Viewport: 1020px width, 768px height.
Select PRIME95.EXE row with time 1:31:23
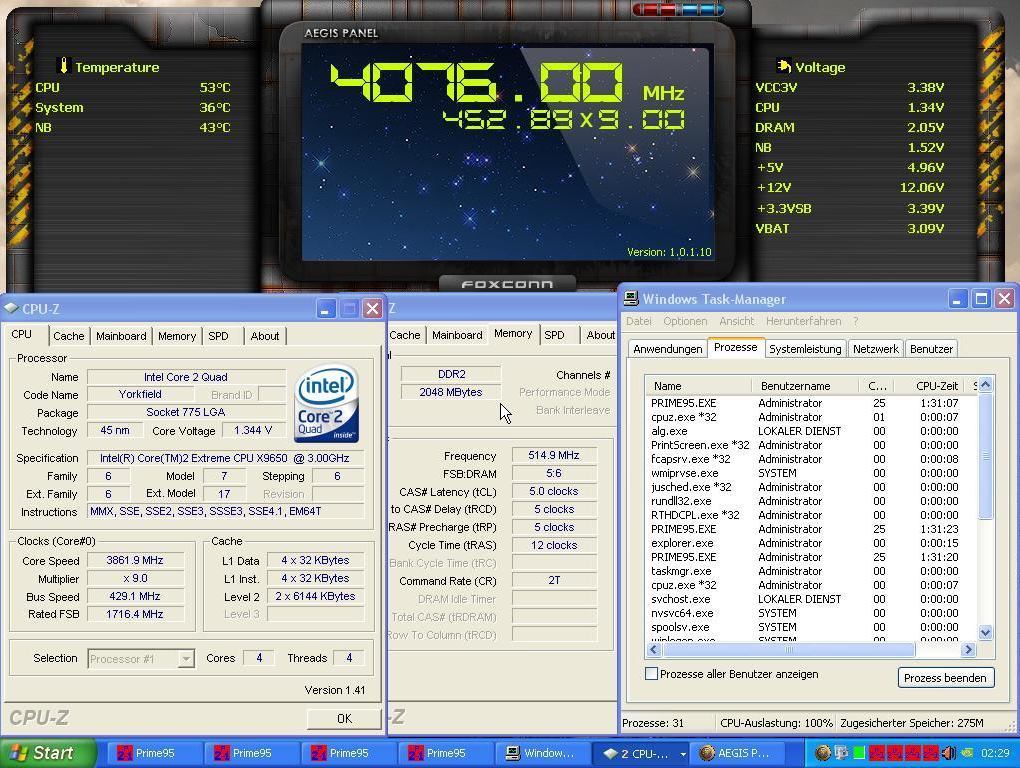point(811,529)
